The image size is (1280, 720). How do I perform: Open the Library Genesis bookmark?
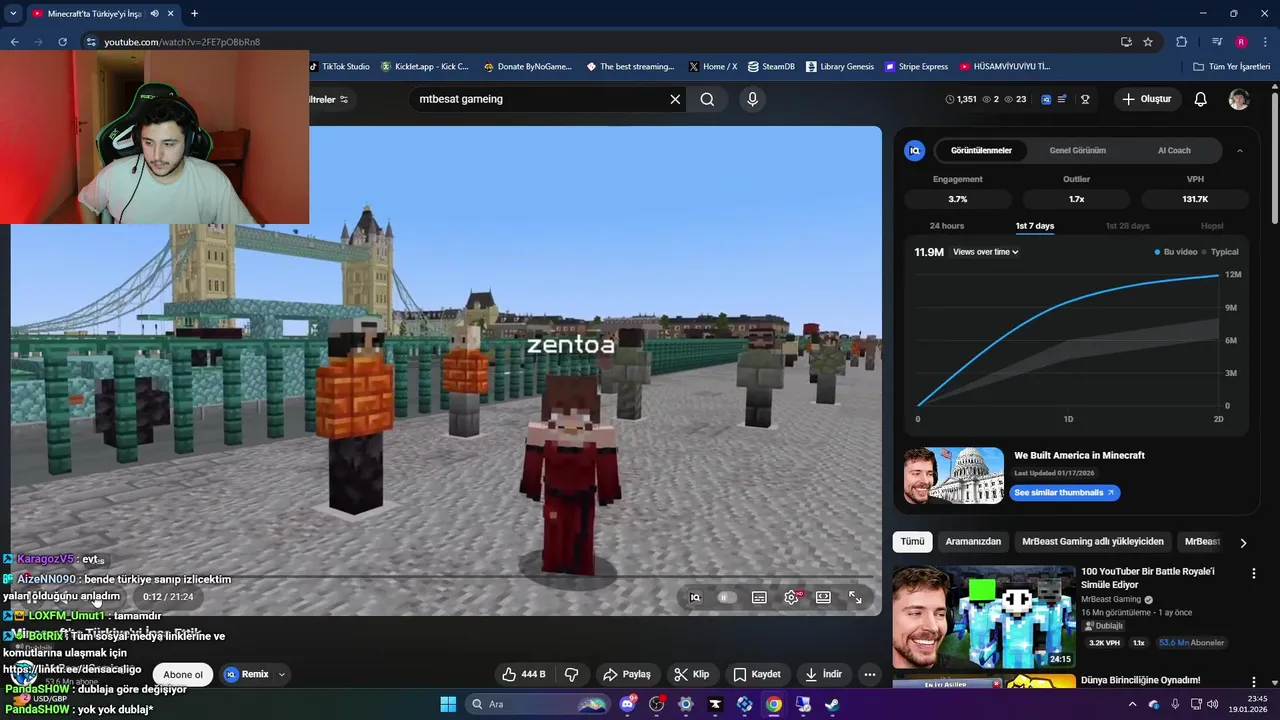(839, 67)
